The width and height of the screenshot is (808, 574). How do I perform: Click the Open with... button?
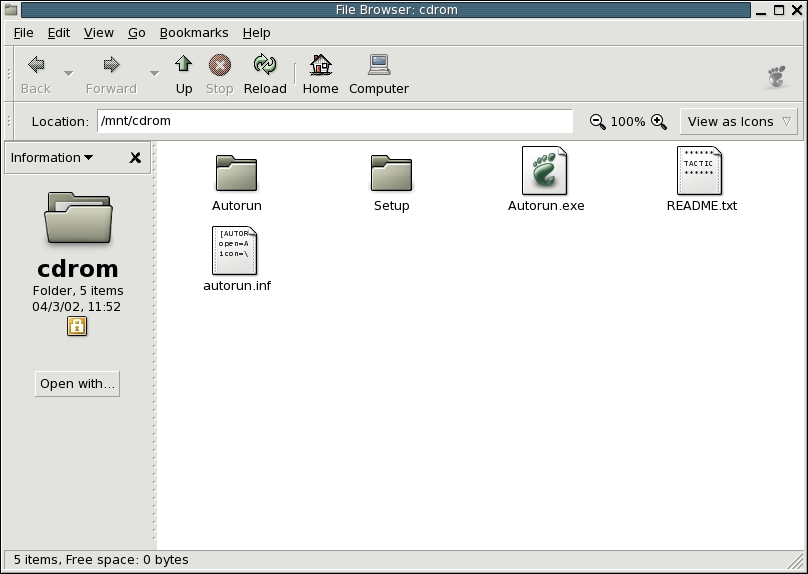click(77, 384)
